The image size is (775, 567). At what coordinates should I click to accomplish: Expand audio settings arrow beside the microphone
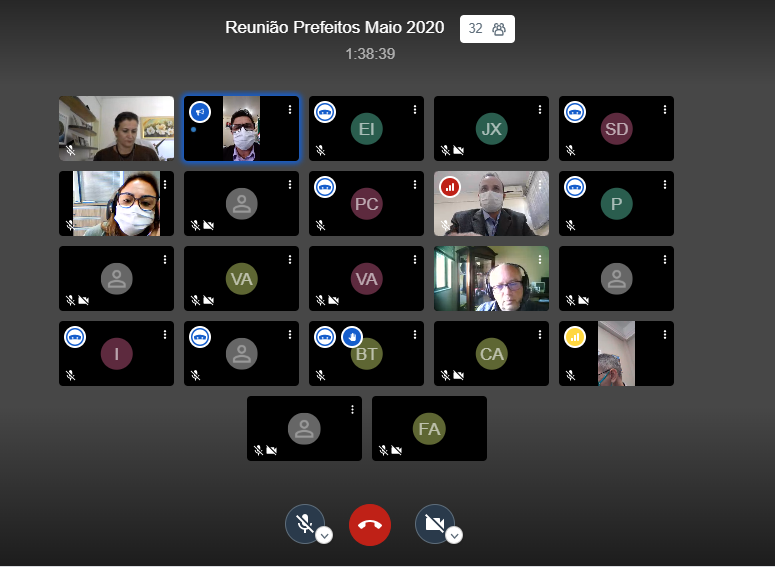324,536
